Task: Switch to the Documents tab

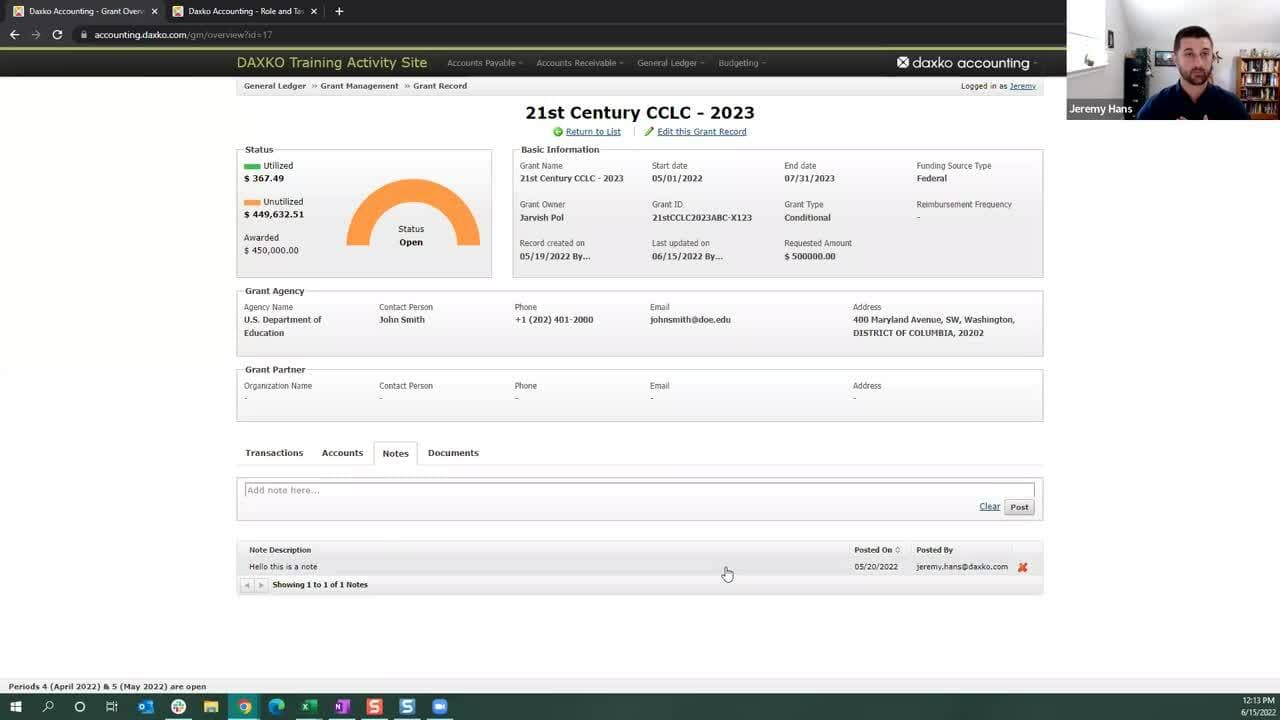Action: pos(453,453)
